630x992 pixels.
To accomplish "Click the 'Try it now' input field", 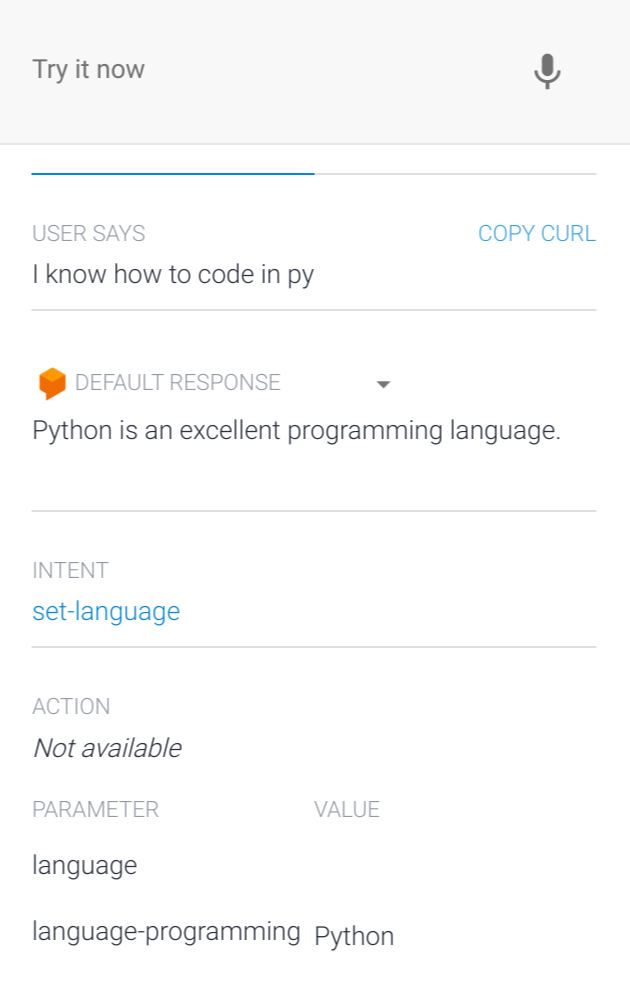I will pyautogui.click(x=260, y=70).
